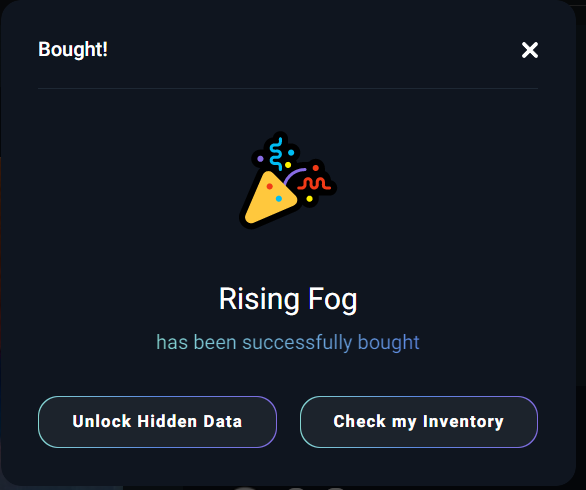586x490 pixels.
Task: Click the "has been successfully bought" message
Action: click(288, 342)
